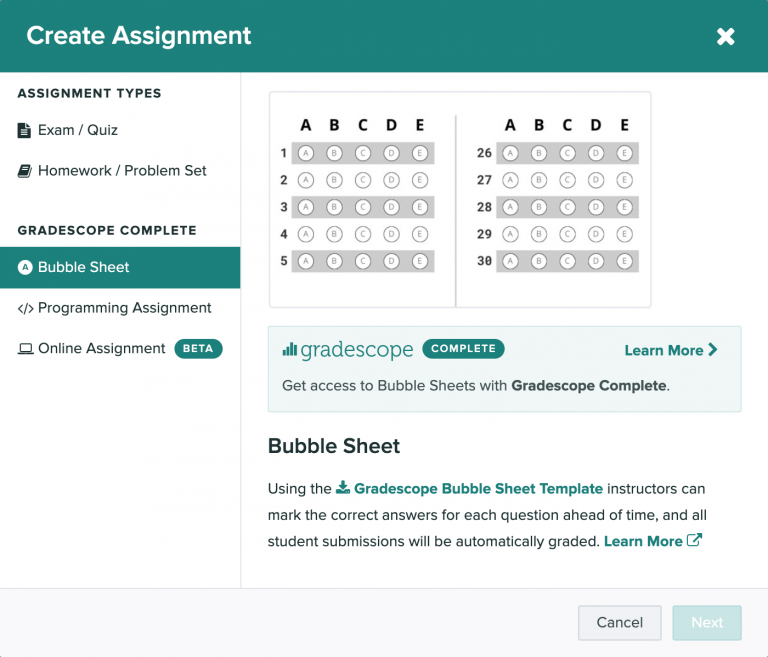
Task: Click bubble B in row 30
Action: tap(539, 261)
